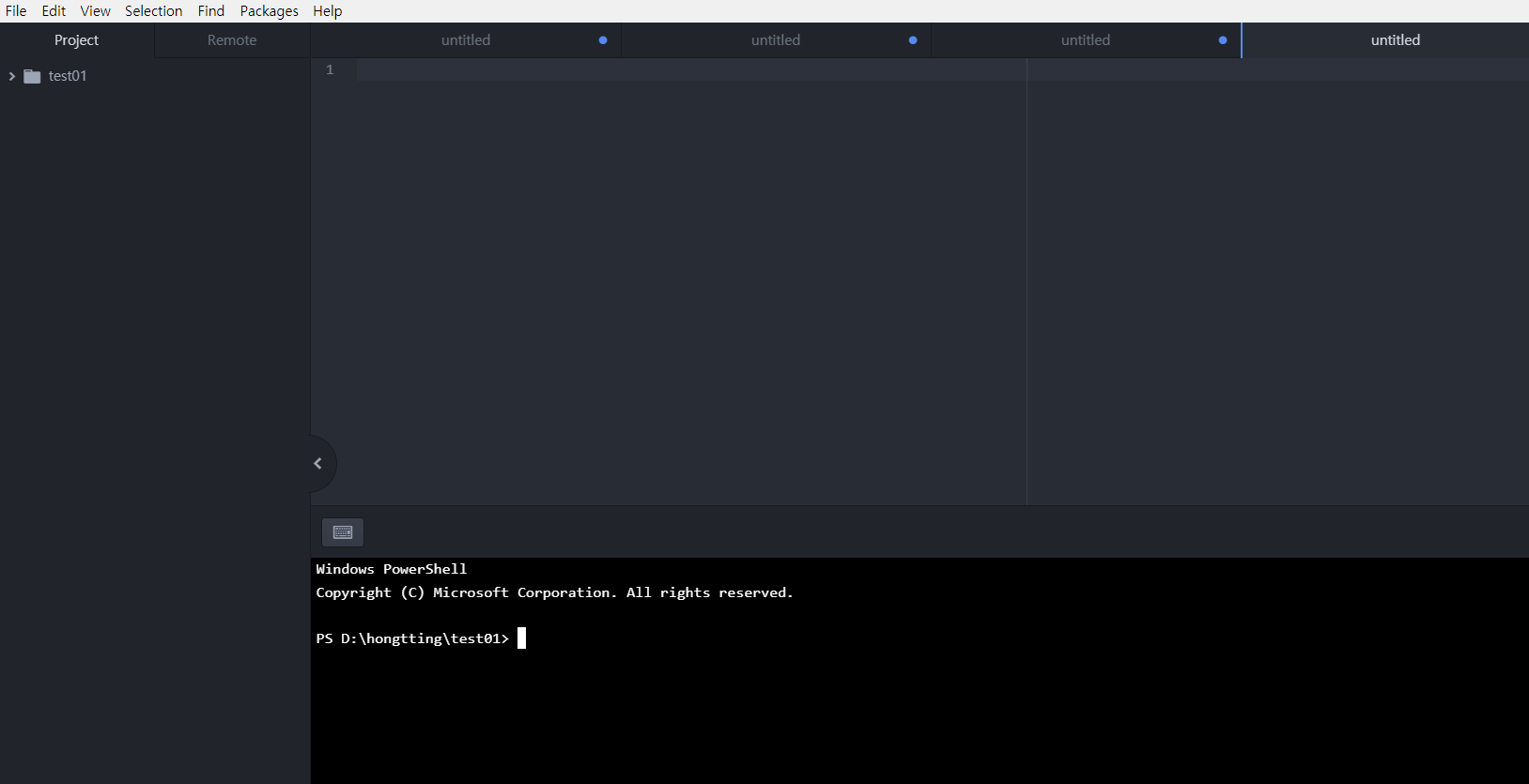Open the Help menu
Image resolution: width=1529 pixels, height=784 pixels.
click(x=328, y=11)
